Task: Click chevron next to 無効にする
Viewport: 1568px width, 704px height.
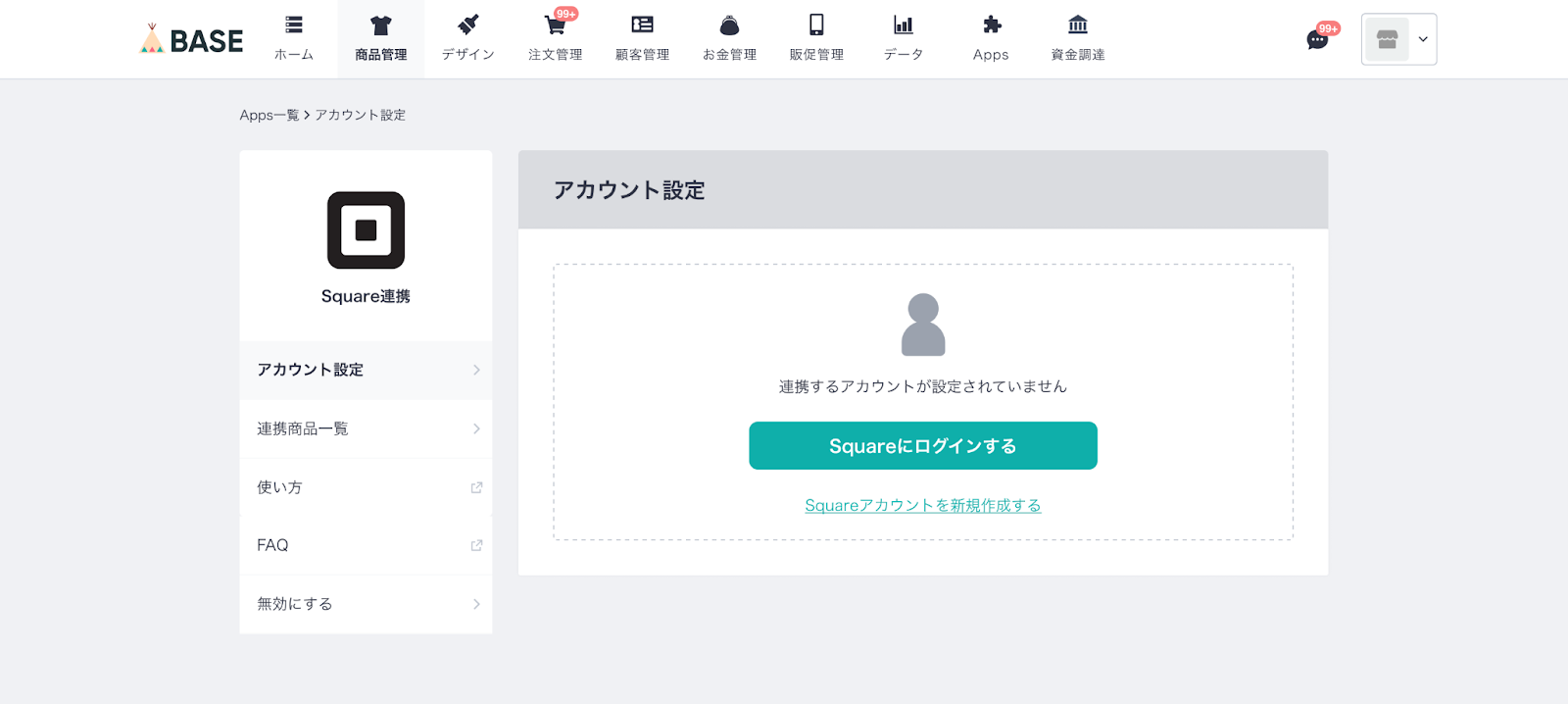Action: click(x=476, y=604)
